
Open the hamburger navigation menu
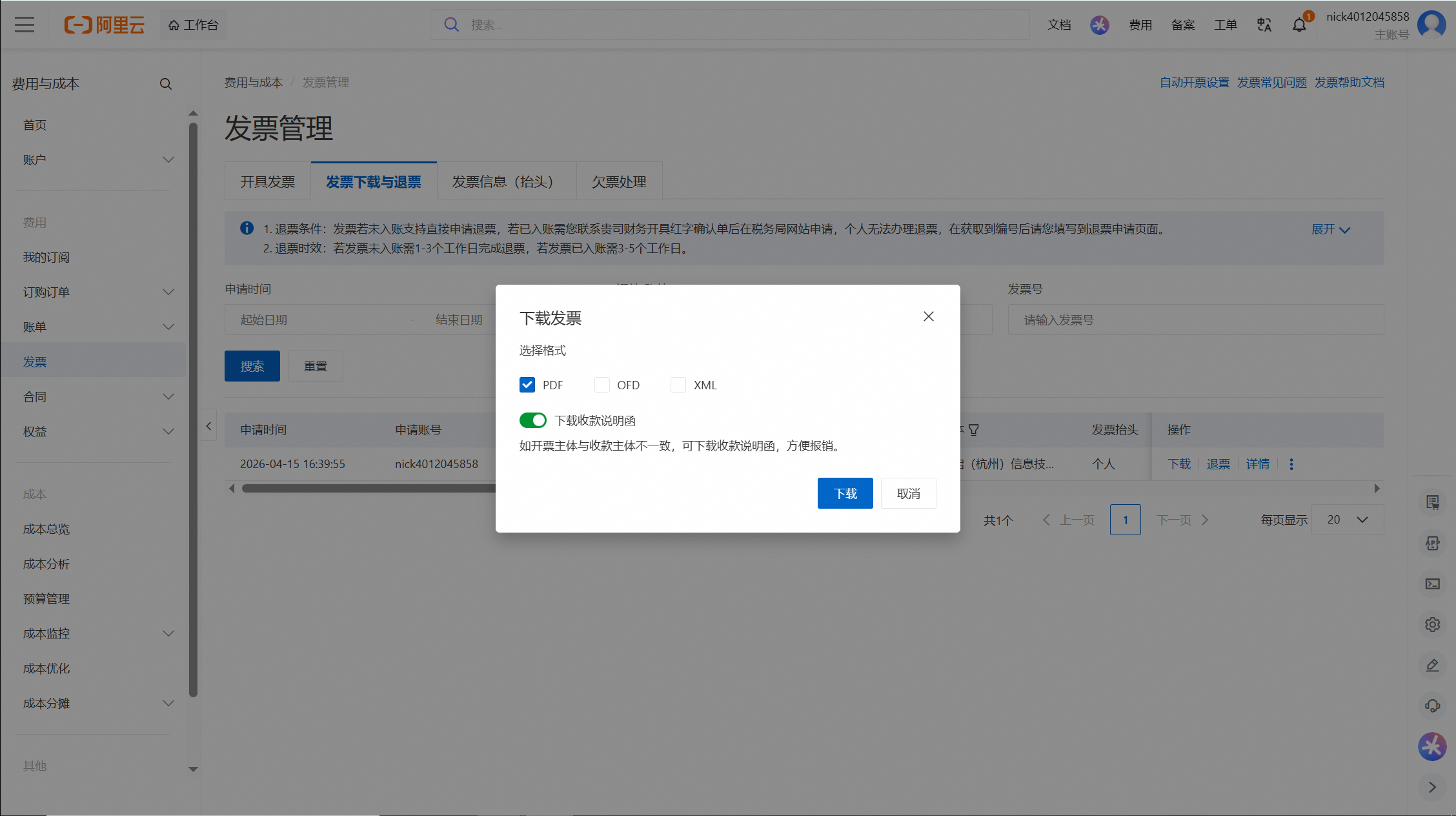pyautogui.click(x=25, y=25)
